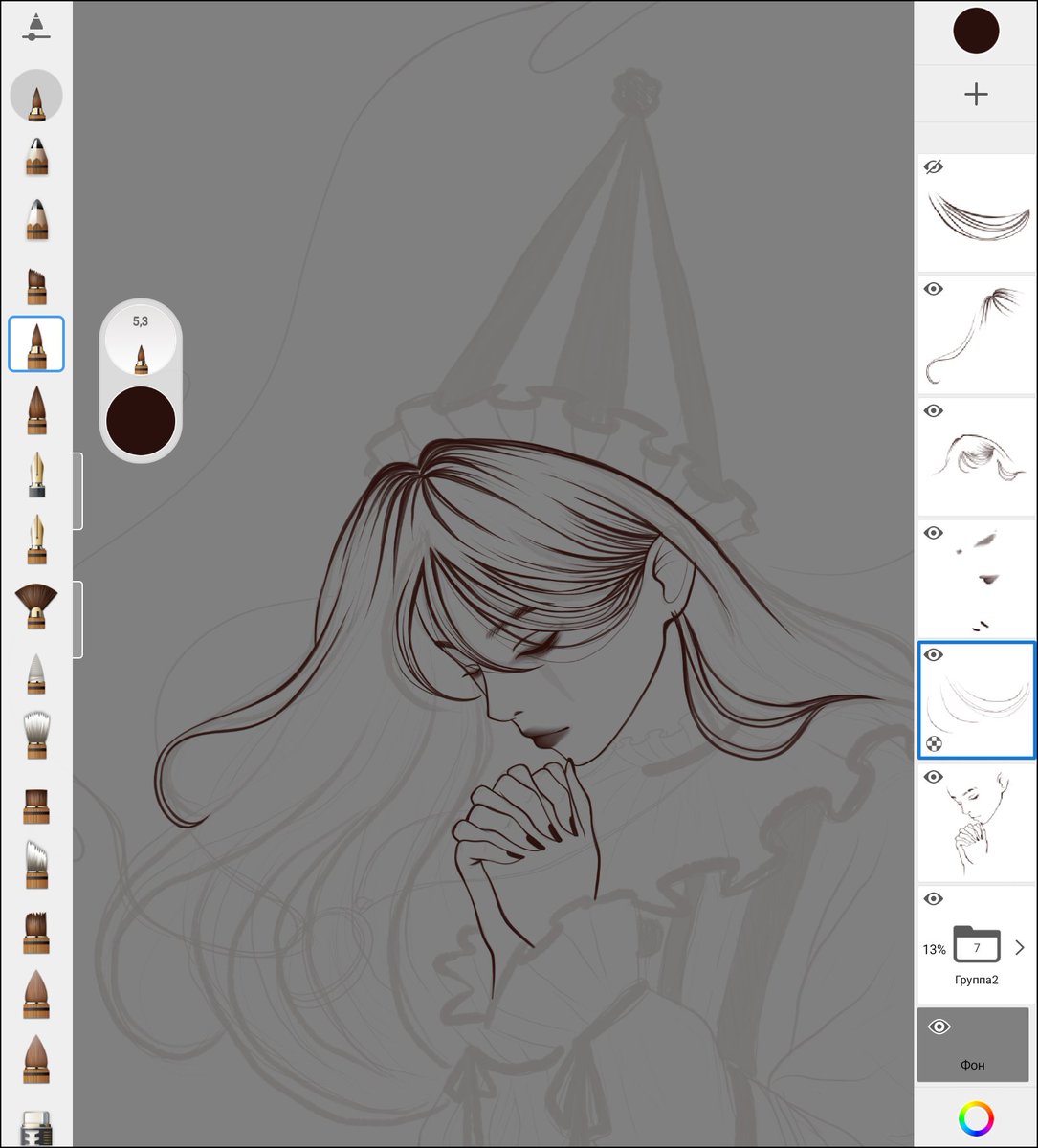Open the Группа2 folder icon
Image resolution: width=1038 pixels, height=1148 pixels.
(x=977, y=944)
